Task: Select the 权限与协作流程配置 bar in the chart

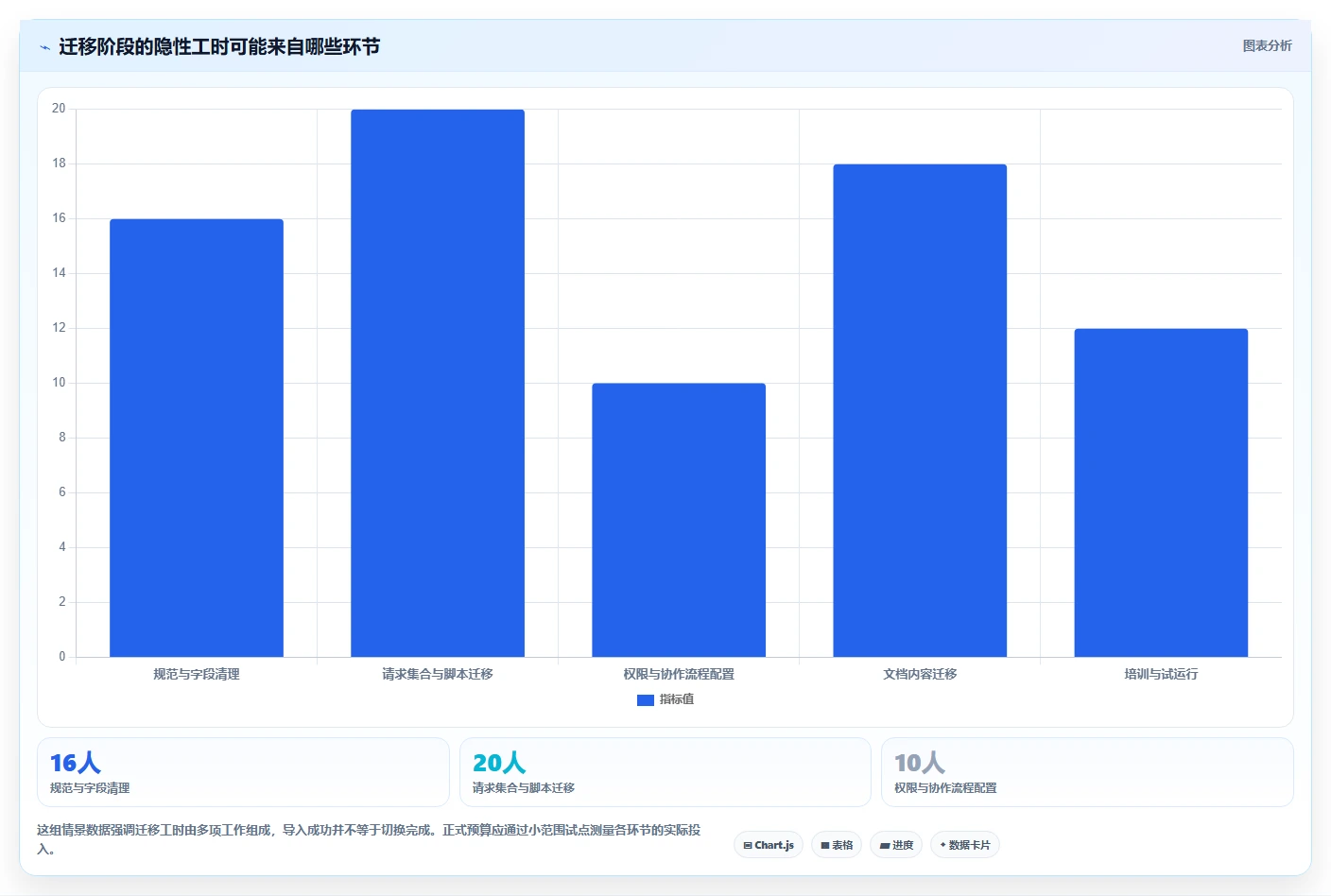Action: 679,520
